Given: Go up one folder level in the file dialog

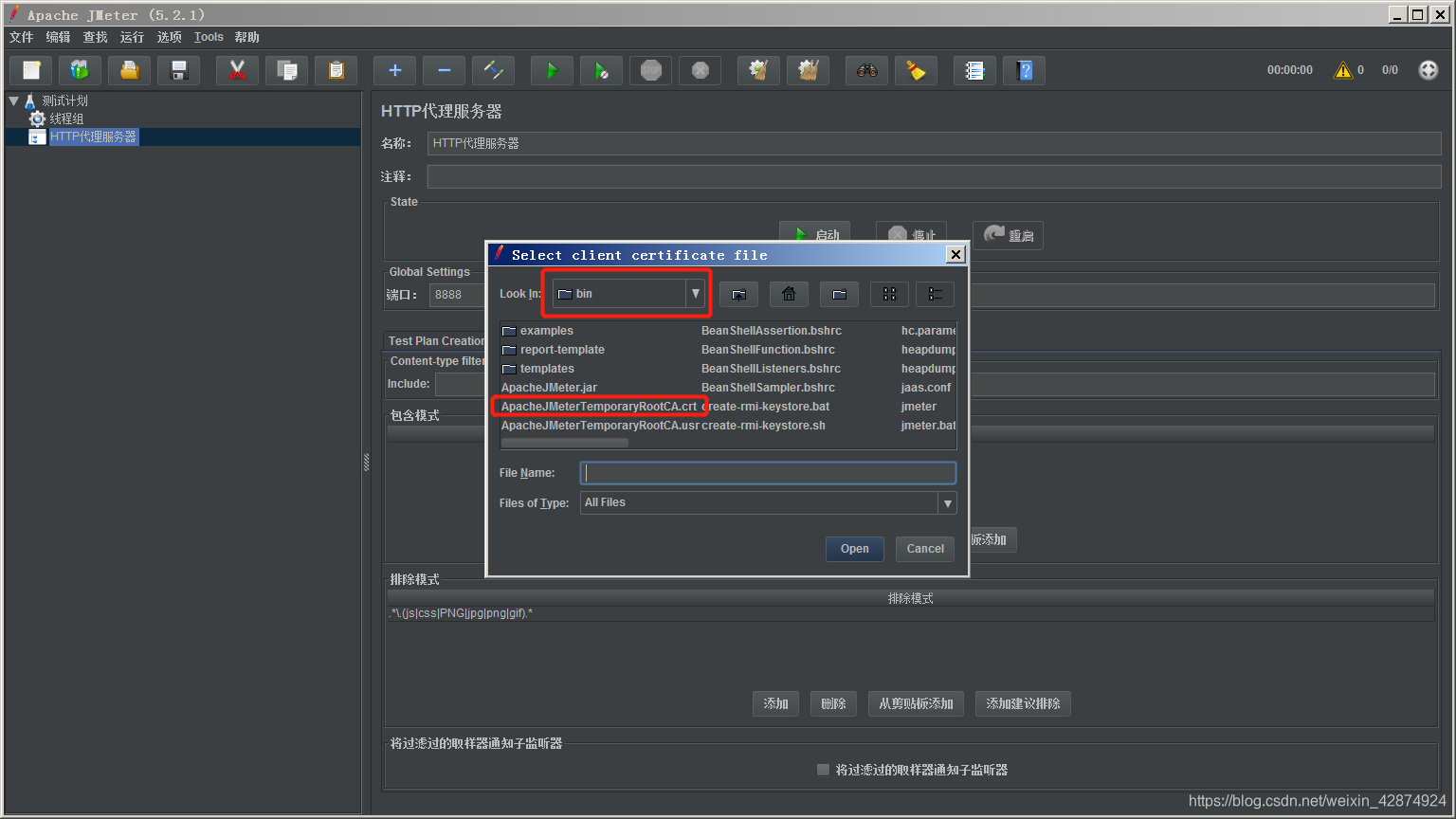Looking at the screenshot, I should pos(738,294).
